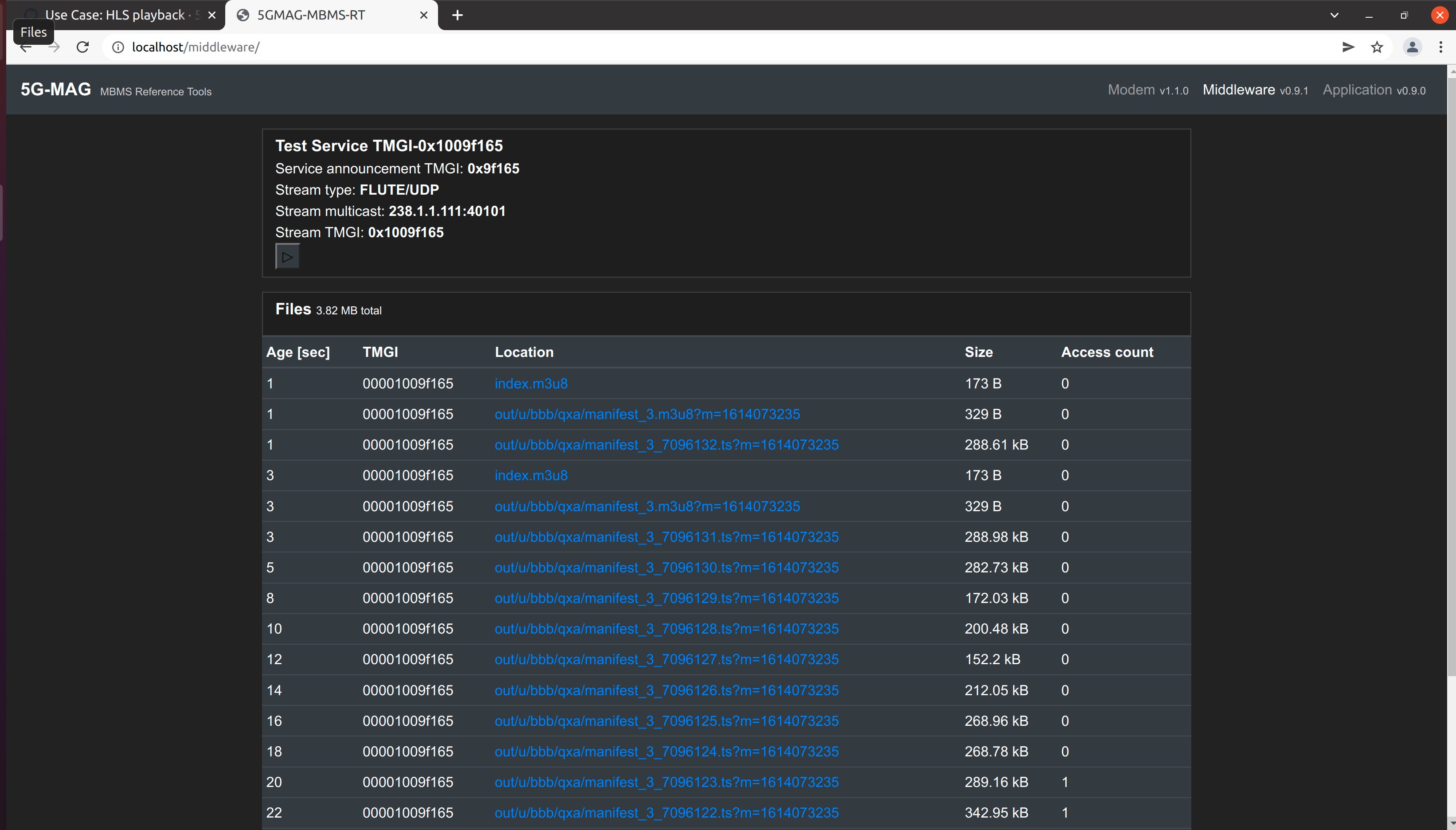Open Chrome's three-dot menu

[x=1440, y=47]
